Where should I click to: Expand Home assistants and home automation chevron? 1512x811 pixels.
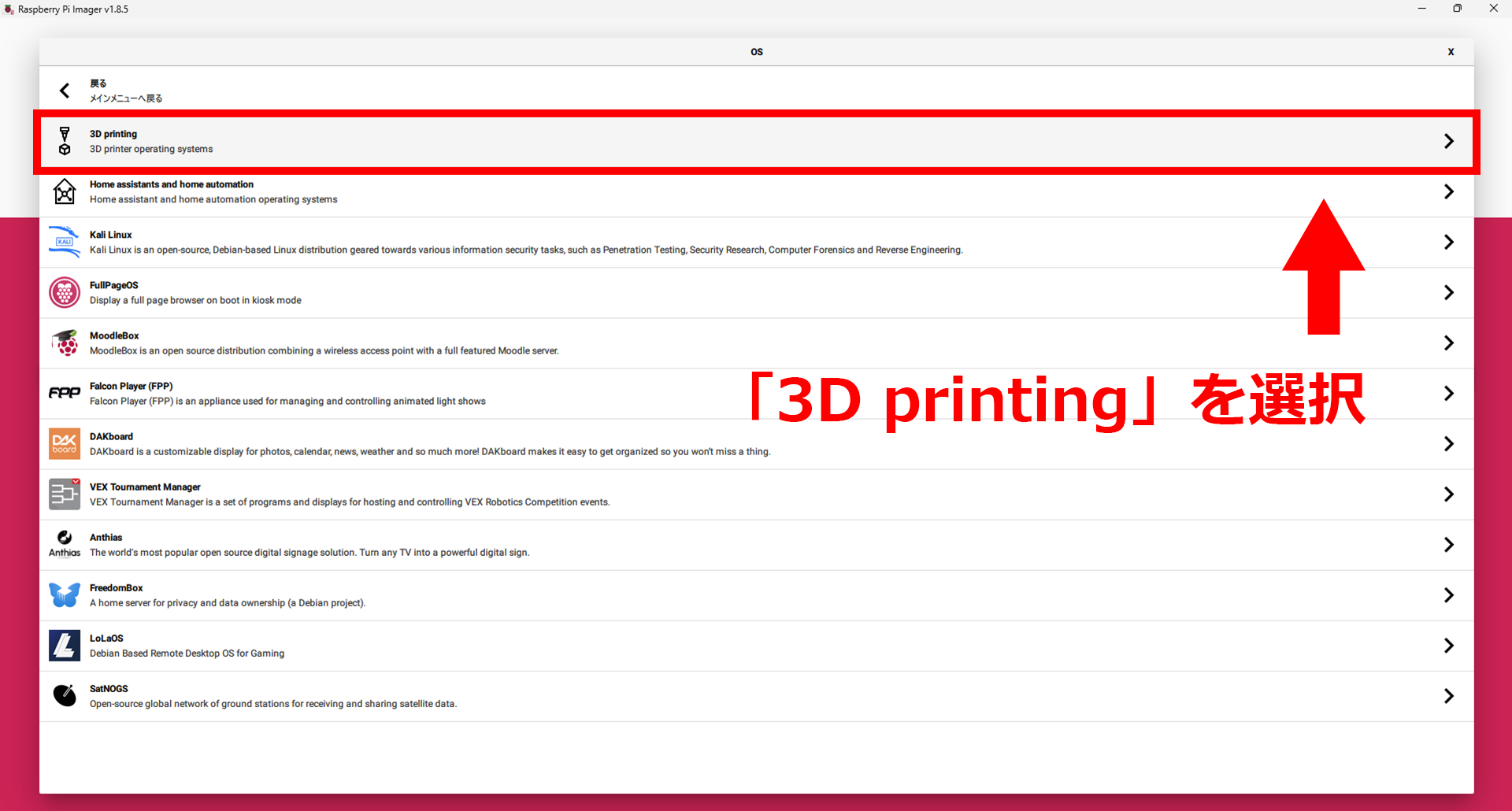(1448, 191)
